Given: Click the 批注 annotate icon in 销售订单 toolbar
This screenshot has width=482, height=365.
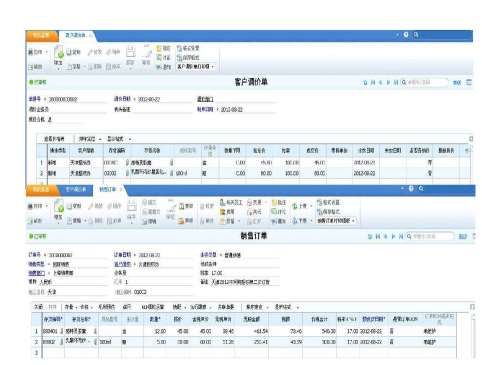Looking at the screenshot, I should point(274,202).
